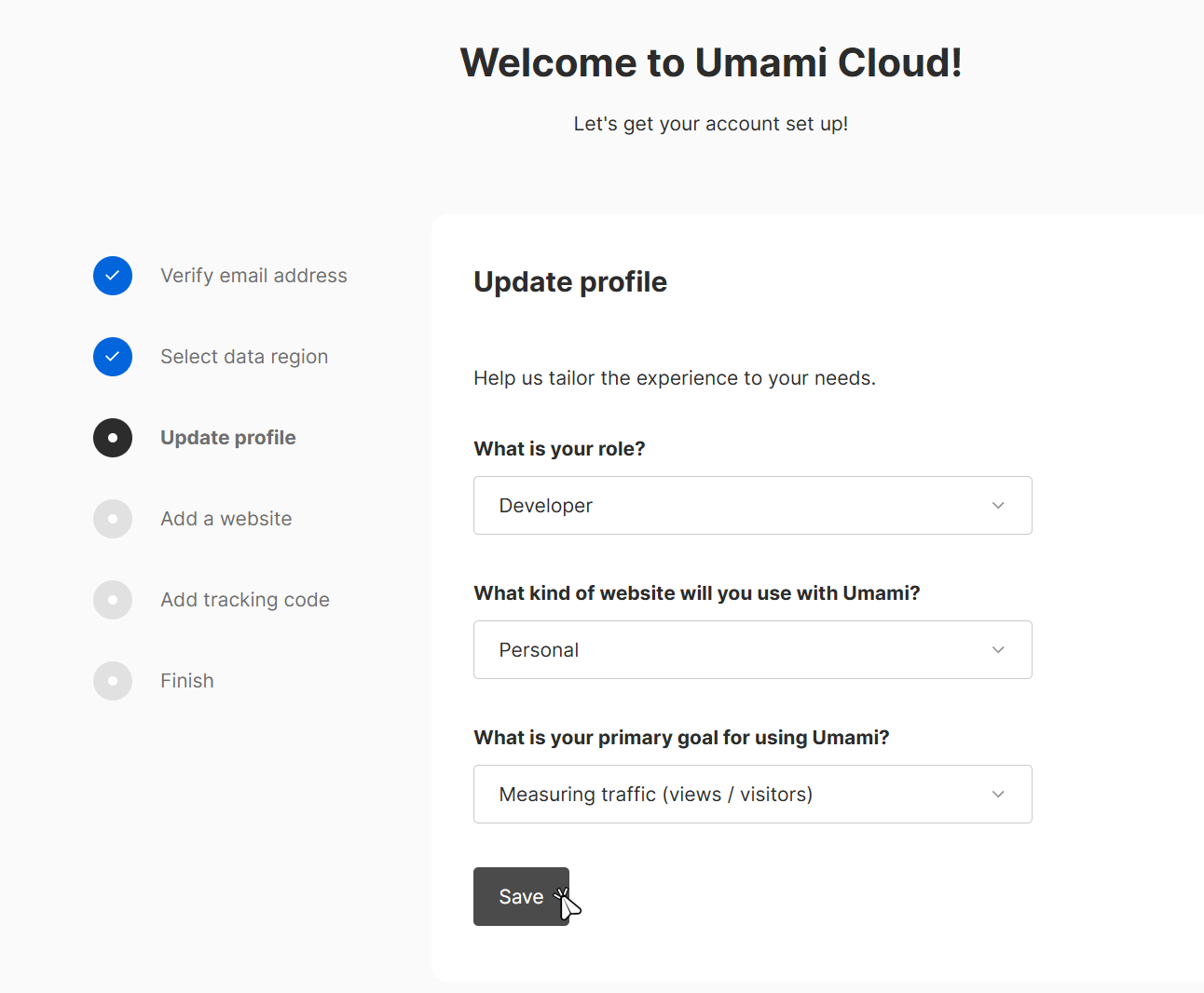Screen dimensions: 1204x993
Task: Open the role dropdown showing Developer
Action: point(736,506)
